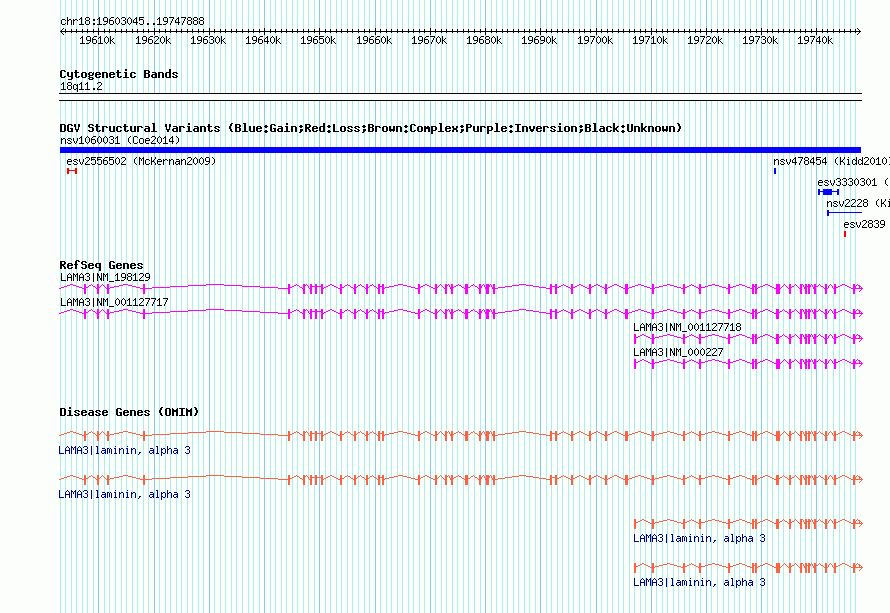
Task: Open transcript label LAMA3|NM_001127718
Action: pyautogui.click(x=687, y=327)
